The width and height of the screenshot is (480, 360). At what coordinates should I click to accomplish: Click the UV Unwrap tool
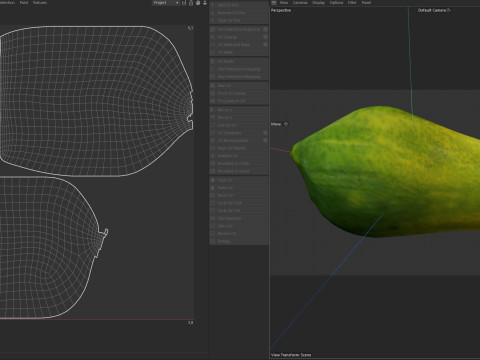239,37
